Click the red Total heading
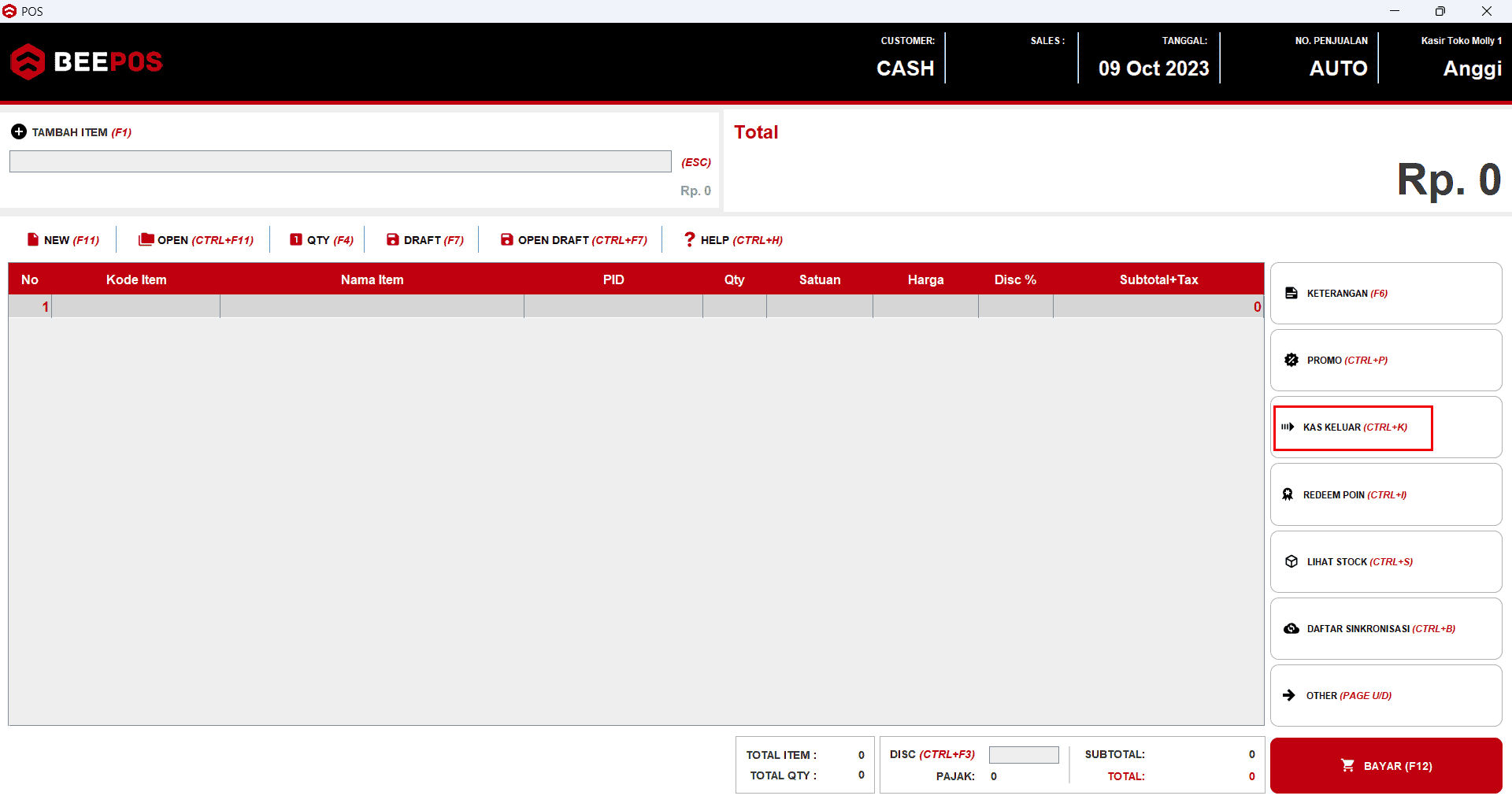The image size is (1512, 803). point(756,132)
